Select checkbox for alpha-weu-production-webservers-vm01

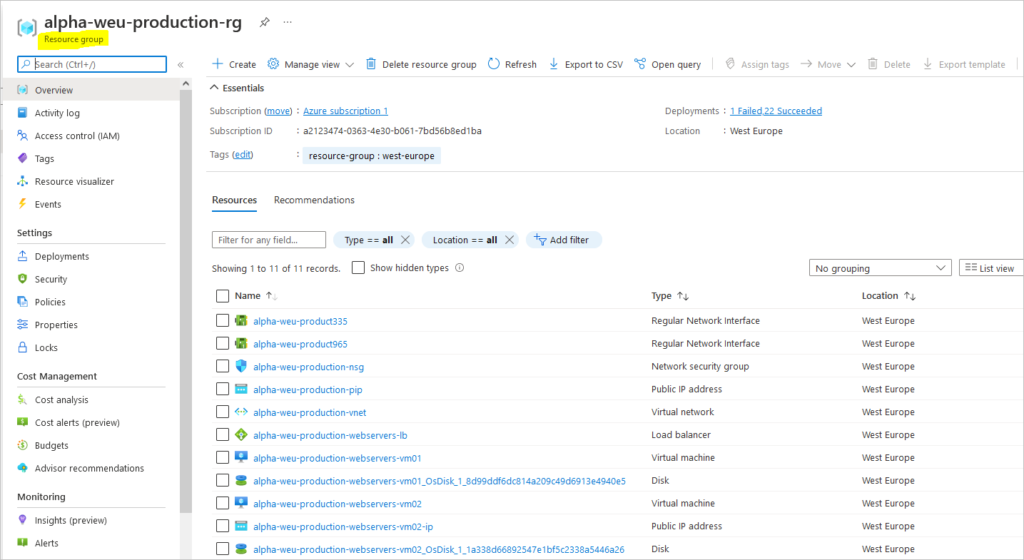coord(222,458)
